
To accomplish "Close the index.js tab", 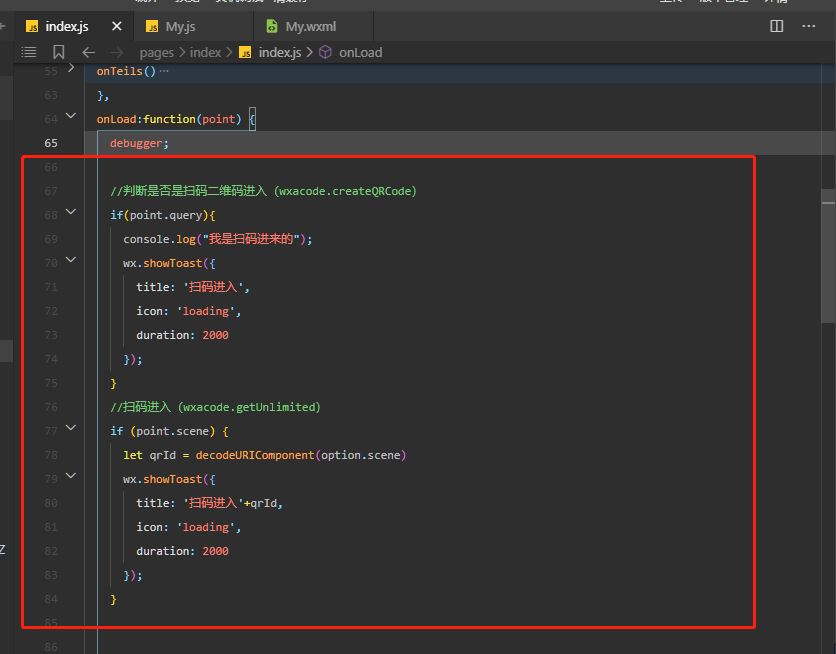I will [x=117, y=26].
